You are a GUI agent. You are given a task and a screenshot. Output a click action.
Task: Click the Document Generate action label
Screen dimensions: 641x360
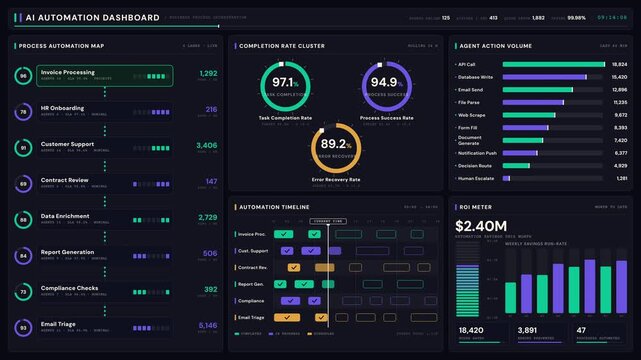click(x=469, y=141)
